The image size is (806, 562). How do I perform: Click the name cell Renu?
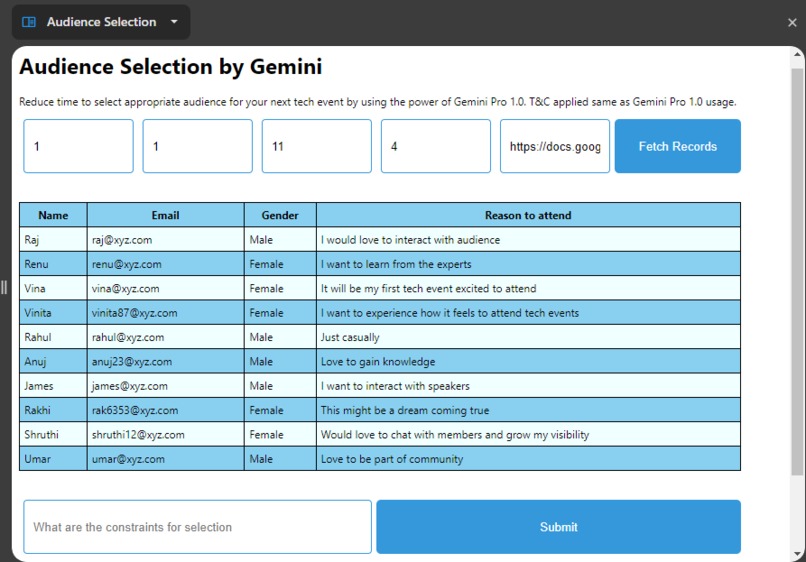(x=53, y=264)
